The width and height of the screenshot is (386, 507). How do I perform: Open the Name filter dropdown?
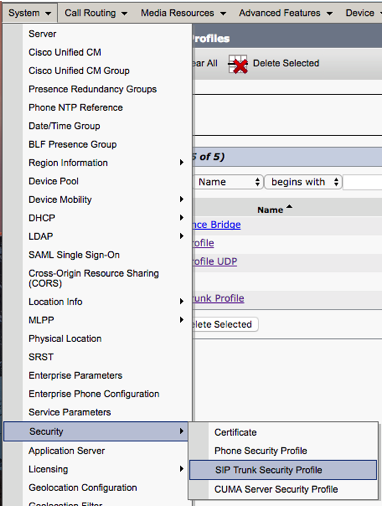(228, 182)
